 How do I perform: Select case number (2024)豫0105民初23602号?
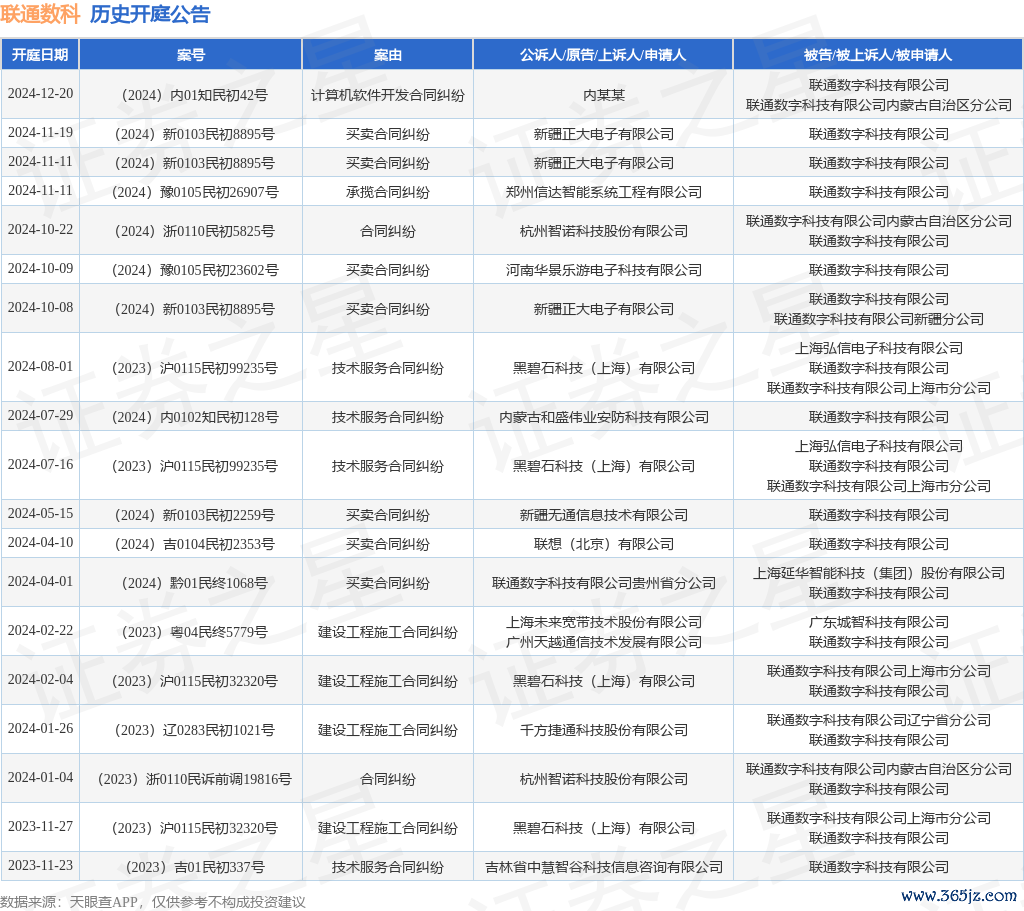195,270
